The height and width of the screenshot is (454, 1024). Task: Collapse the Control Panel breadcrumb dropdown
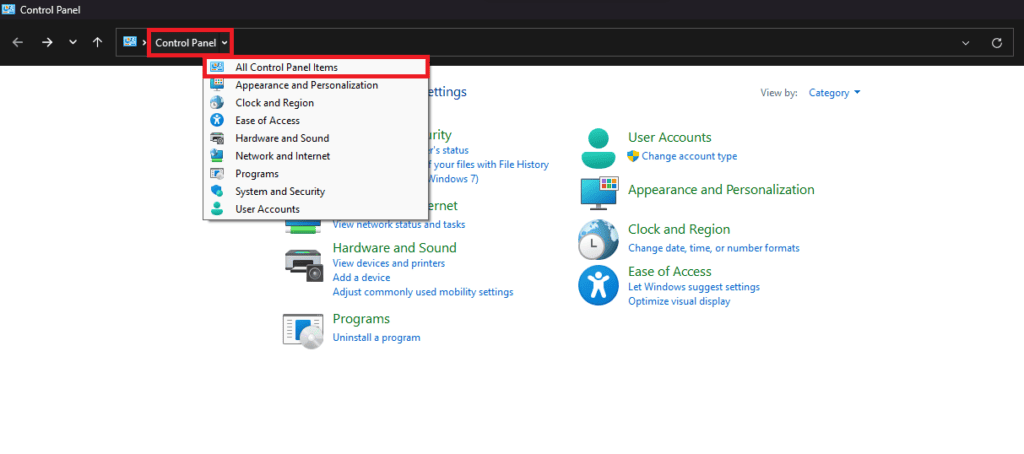coord(225,43)
